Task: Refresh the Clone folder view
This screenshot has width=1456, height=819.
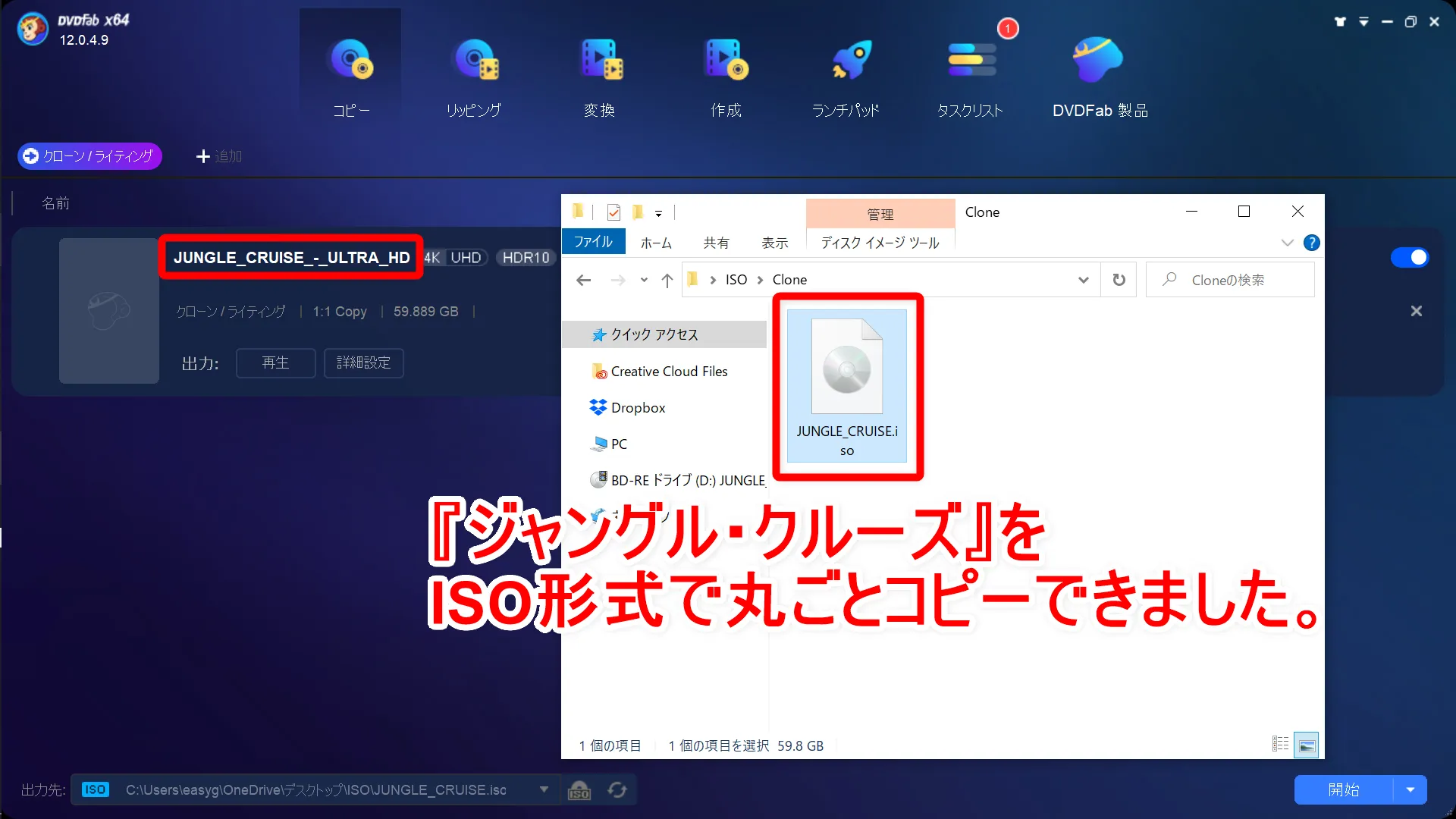Action: tap(1119, 280)
